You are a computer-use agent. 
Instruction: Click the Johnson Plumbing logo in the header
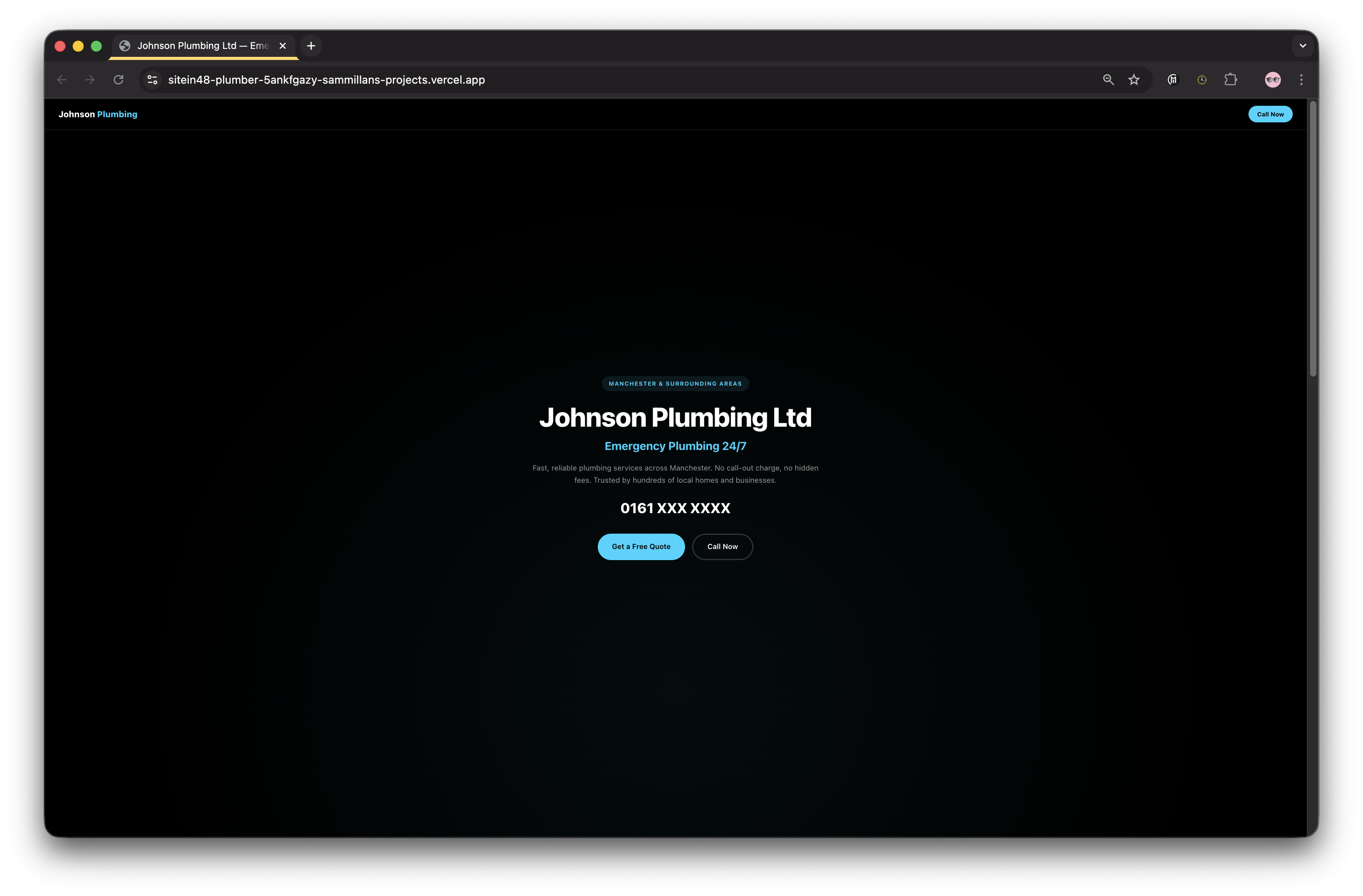tap(98, 114)
